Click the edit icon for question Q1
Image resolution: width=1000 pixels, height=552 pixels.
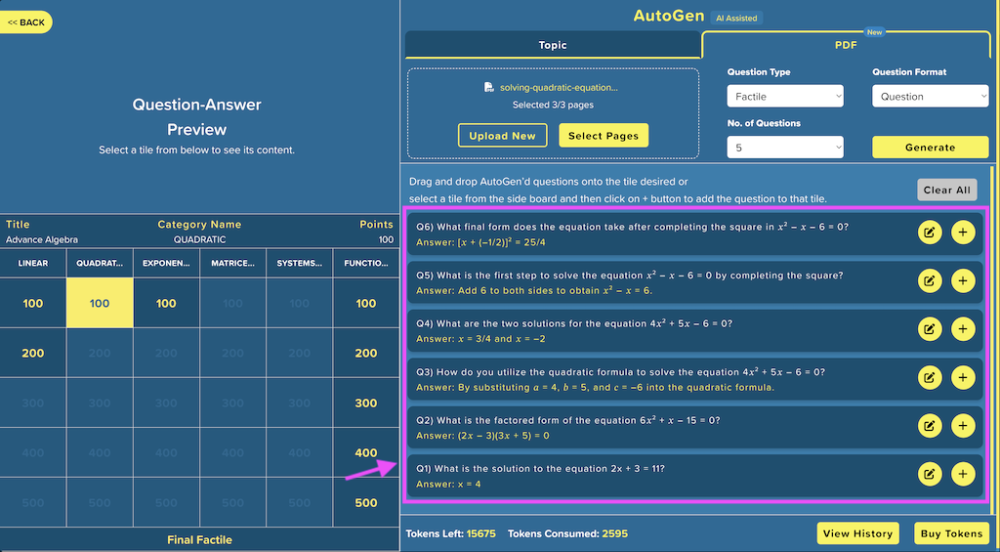click(929, 474)
